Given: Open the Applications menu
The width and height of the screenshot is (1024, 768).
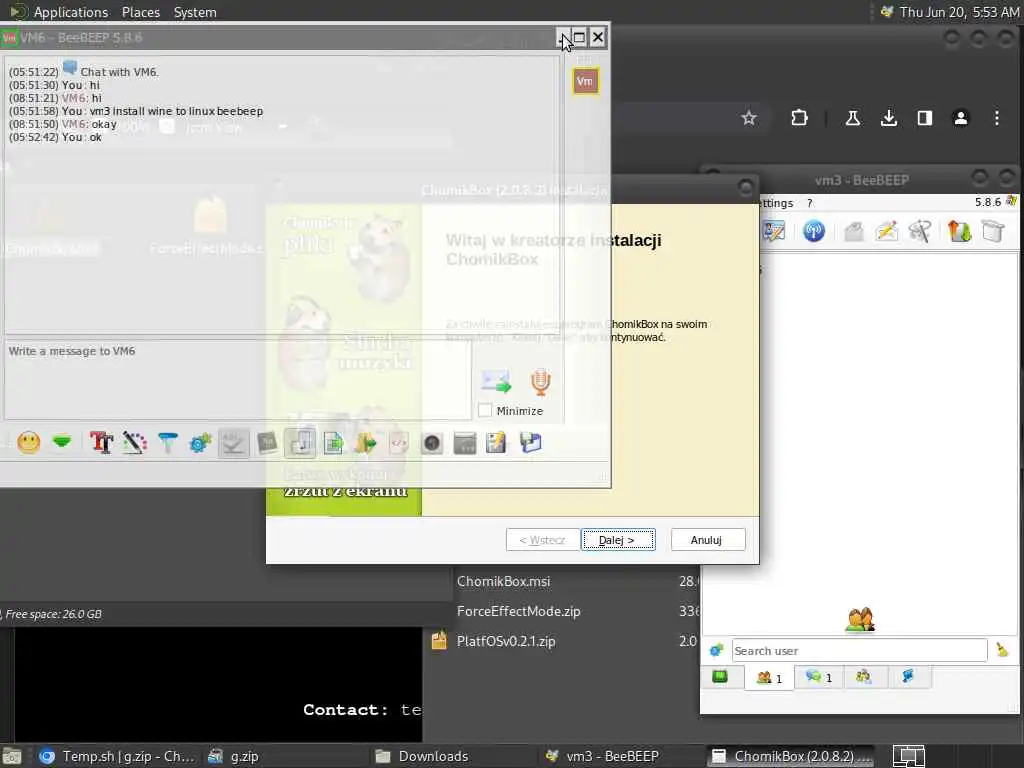Looking at the screenshot, I should click(x=71, y=12).
